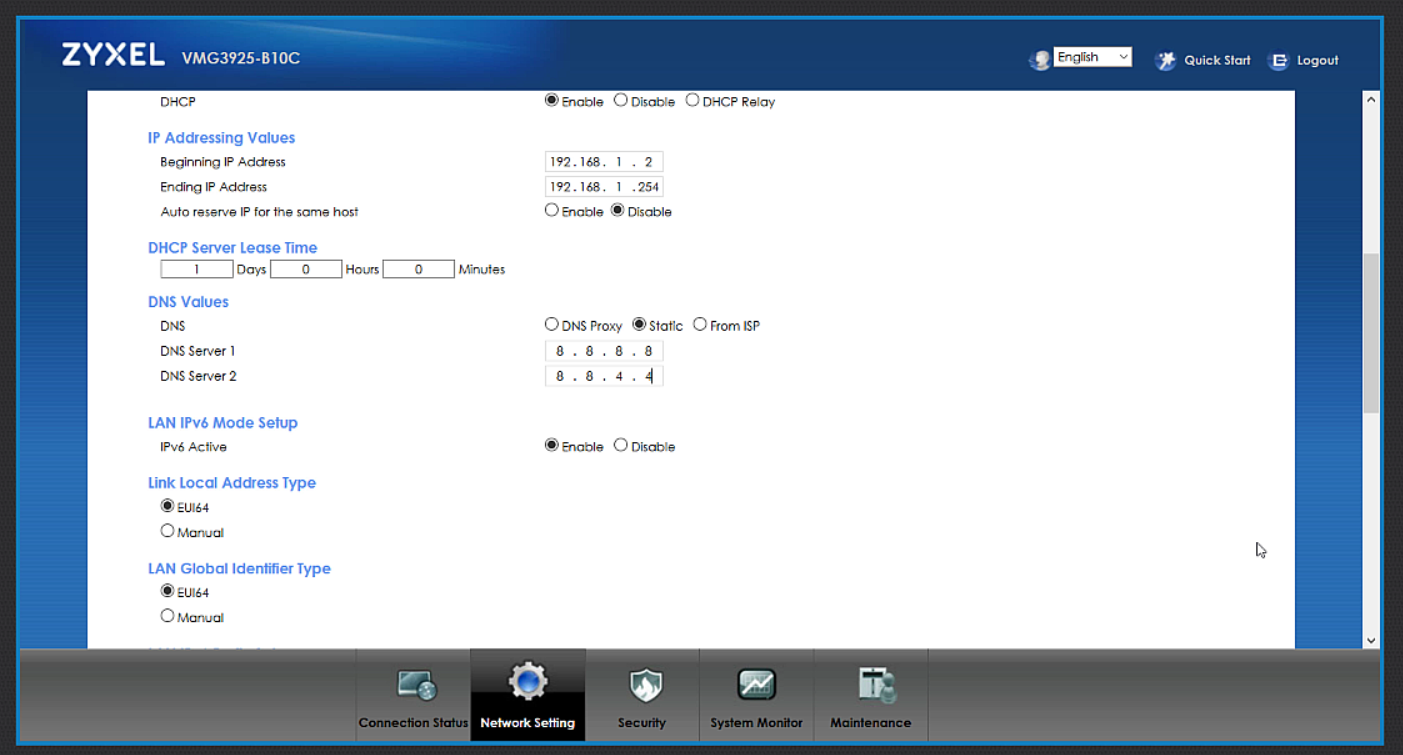Screen dimensions: 1403x755
Task: Click the Quick Start wizard icon
Action: (x=1165, y=60)
